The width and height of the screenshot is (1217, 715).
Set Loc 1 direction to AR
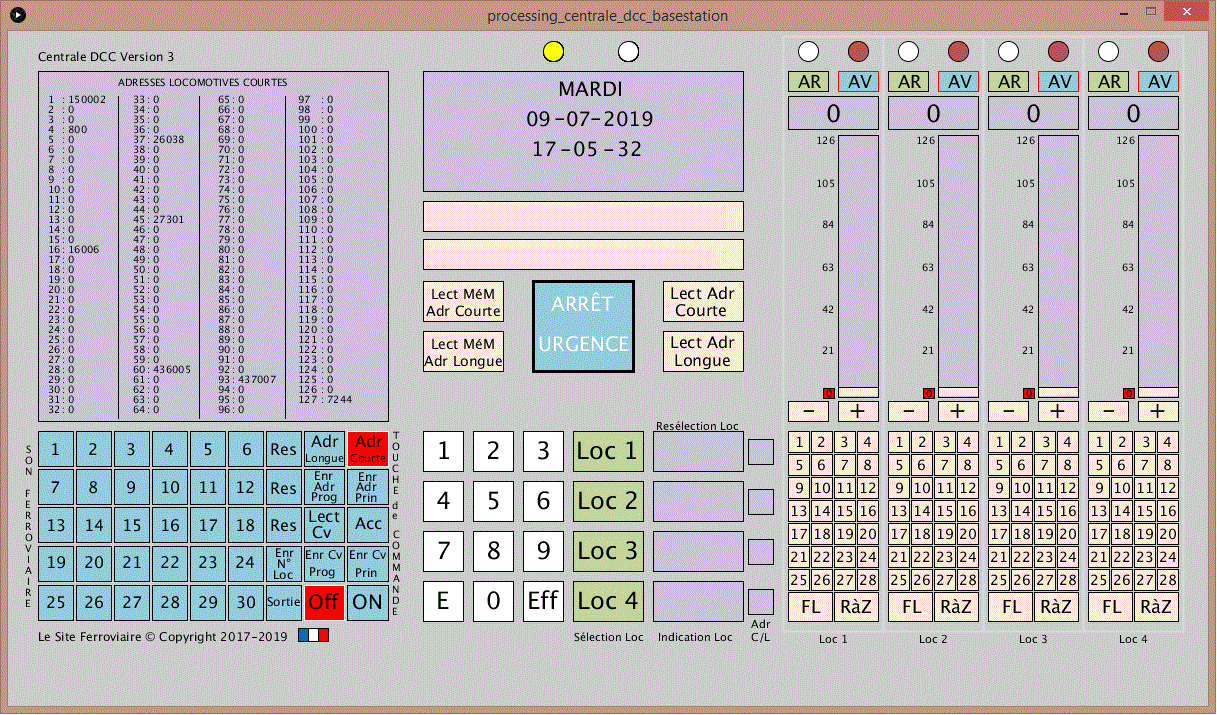[808, 83]
